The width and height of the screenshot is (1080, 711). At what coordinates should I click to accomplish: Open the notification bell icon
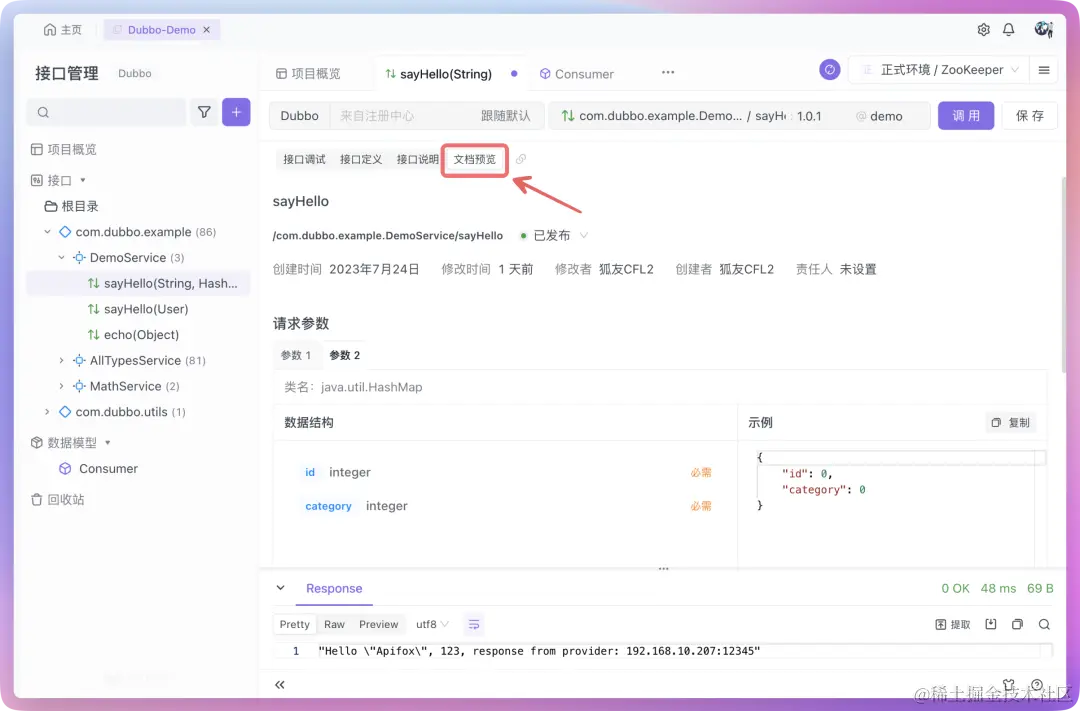pyautogui.click(x=1010, y=29)
